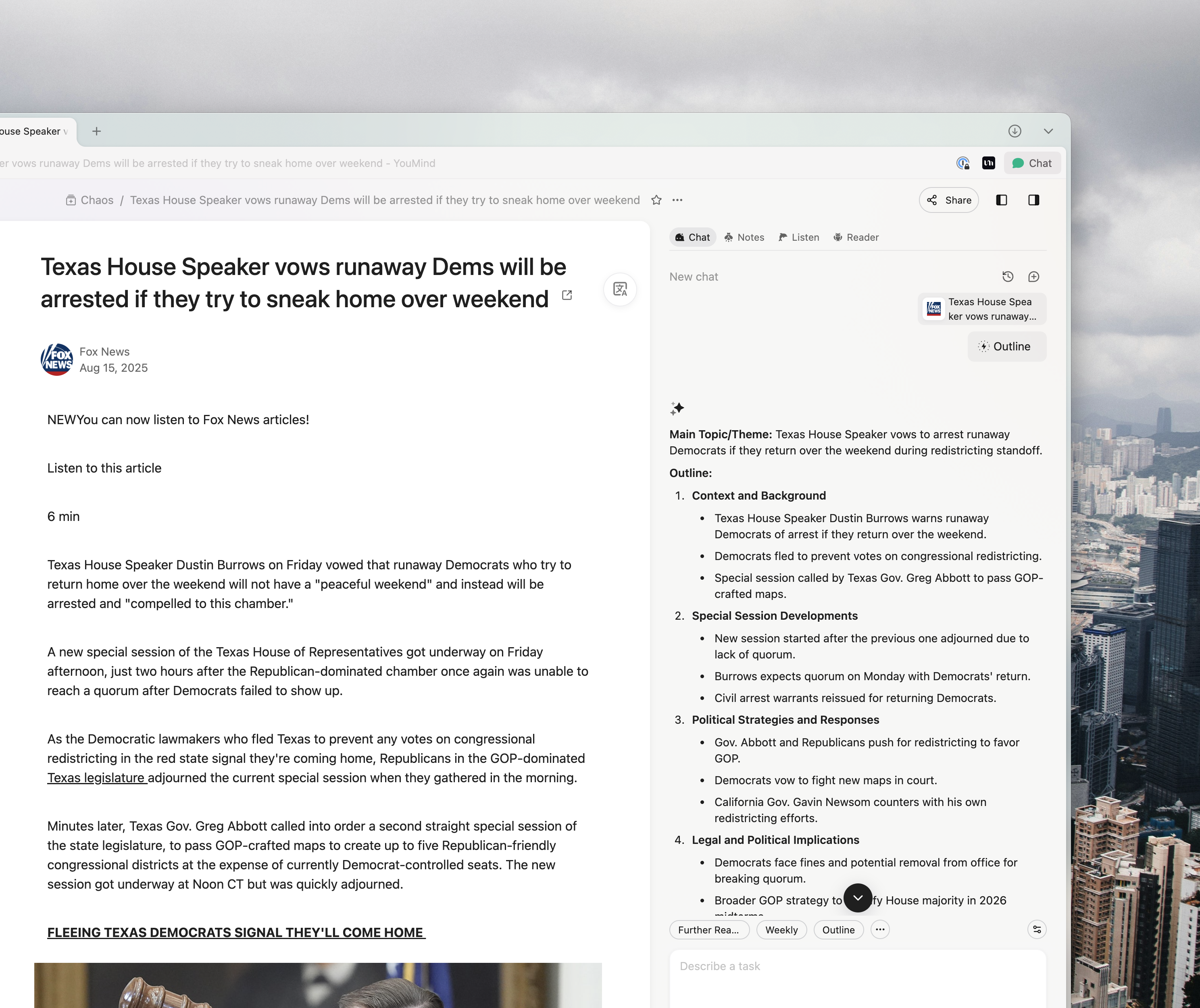Open the Texas legislature link
This screenshot has height=1008, width=1200.
pyautogui.click(x=96, y=778)
